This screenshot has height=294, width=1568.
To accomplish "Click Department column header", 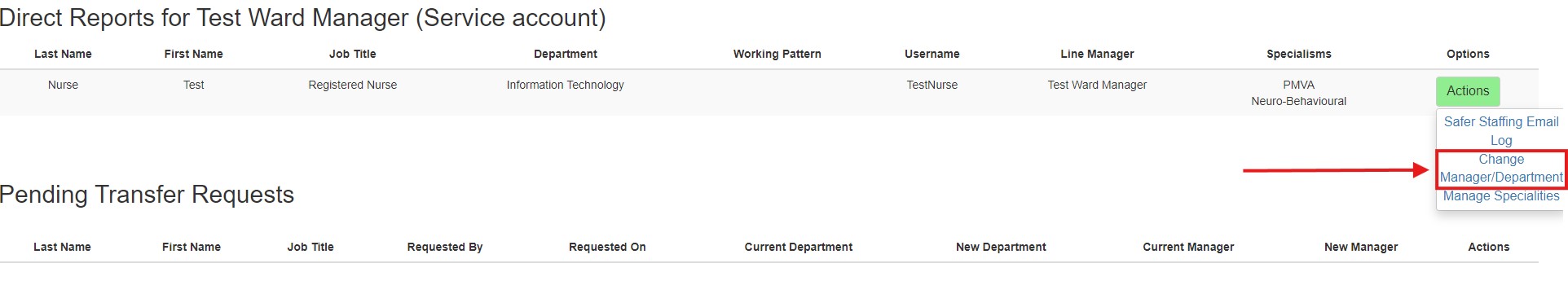I will (x=565, y=54).
